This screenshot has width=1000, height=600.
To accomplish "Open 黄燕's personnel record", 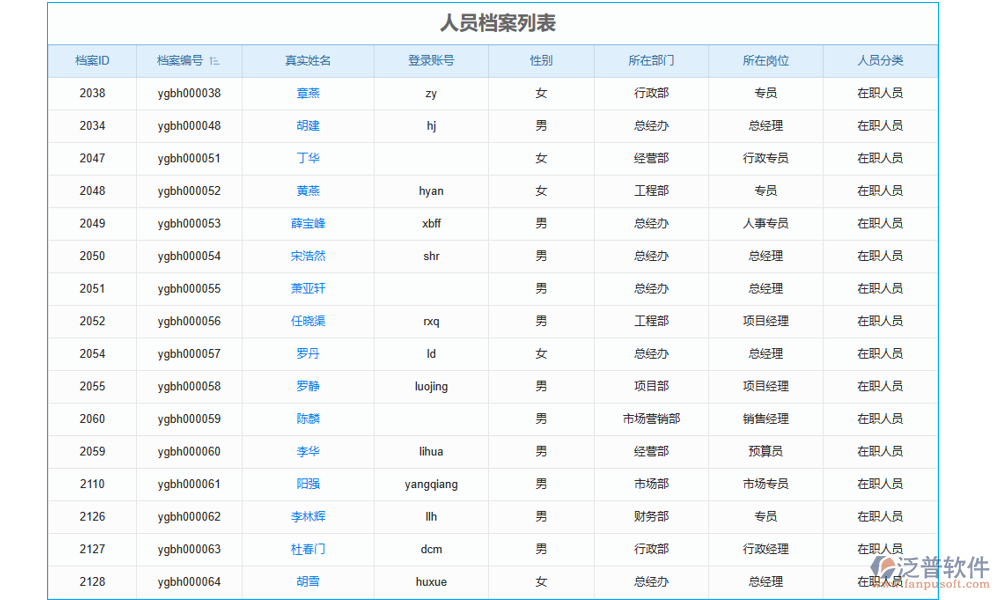I will click(307, 191).
